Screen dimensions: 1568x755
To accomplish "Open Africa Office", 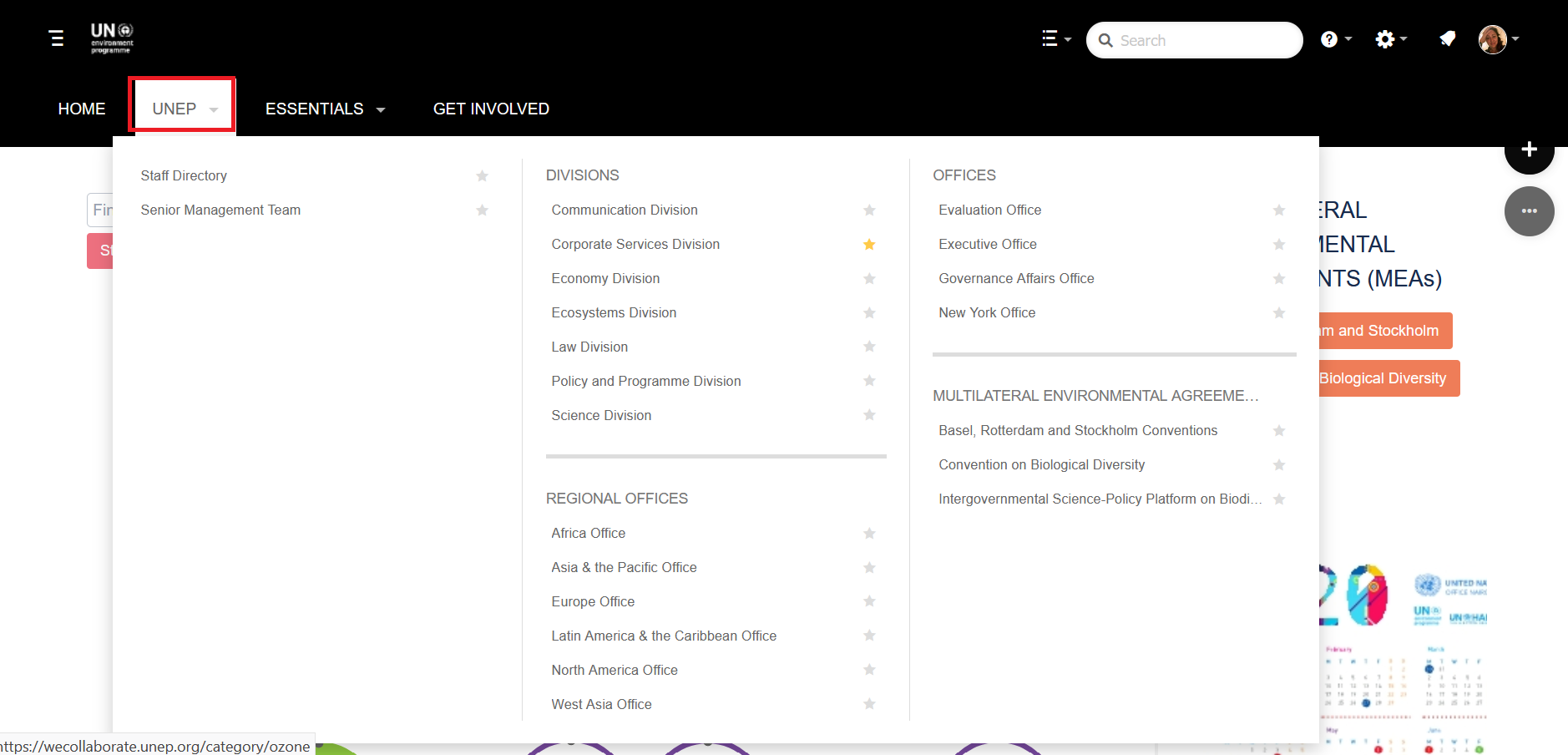I will click(588, 533).
